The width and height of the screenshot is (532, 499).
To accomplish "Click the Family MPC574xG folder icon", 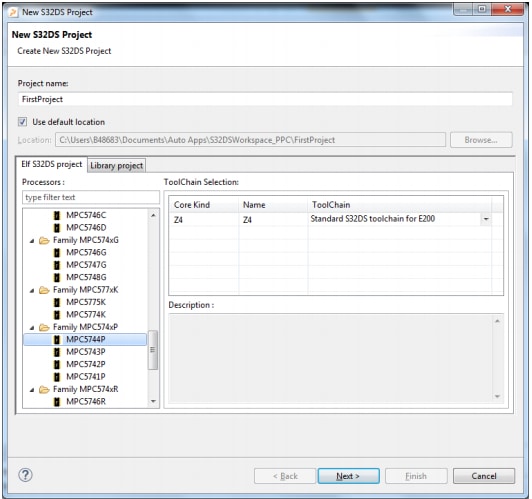I will [44, 240].
